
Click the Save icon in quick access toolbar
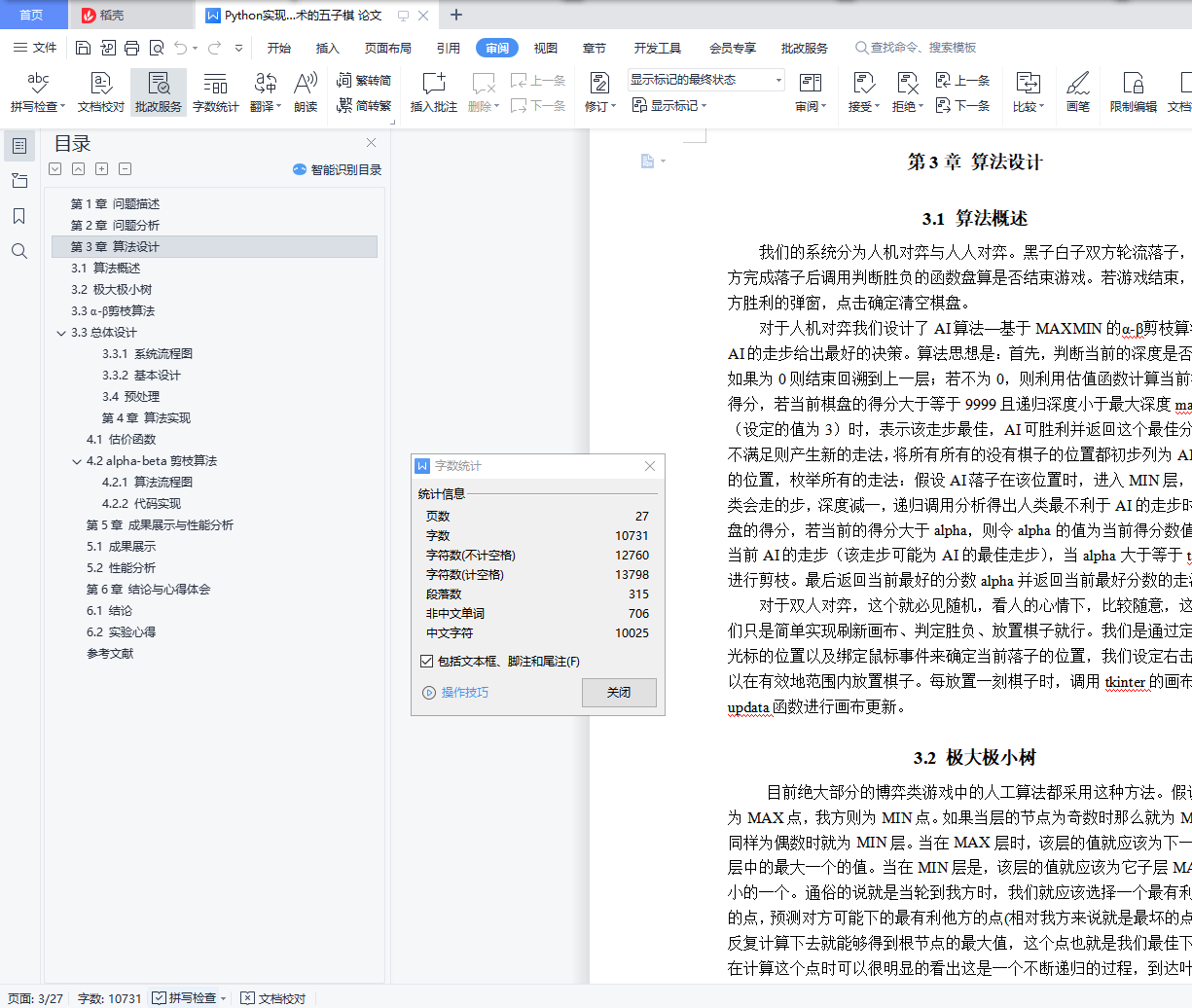point(83,48)
